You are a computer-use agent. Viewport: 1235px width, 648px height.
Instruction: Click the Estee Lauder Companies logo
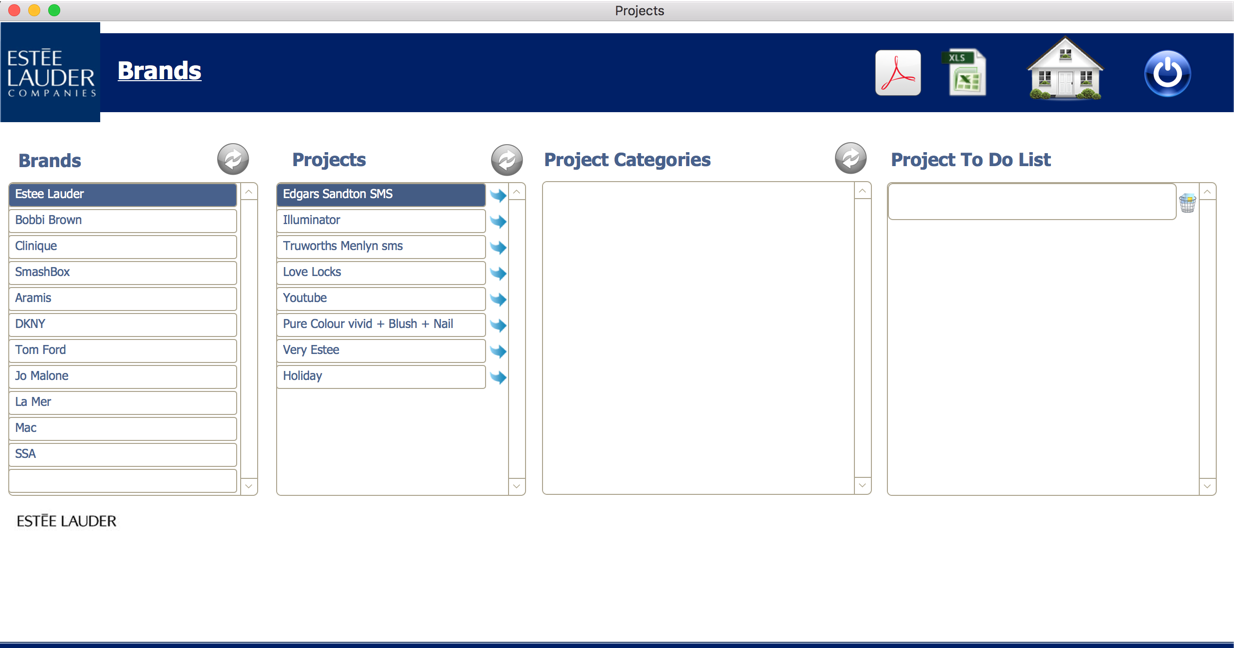[x=50, y=72]
